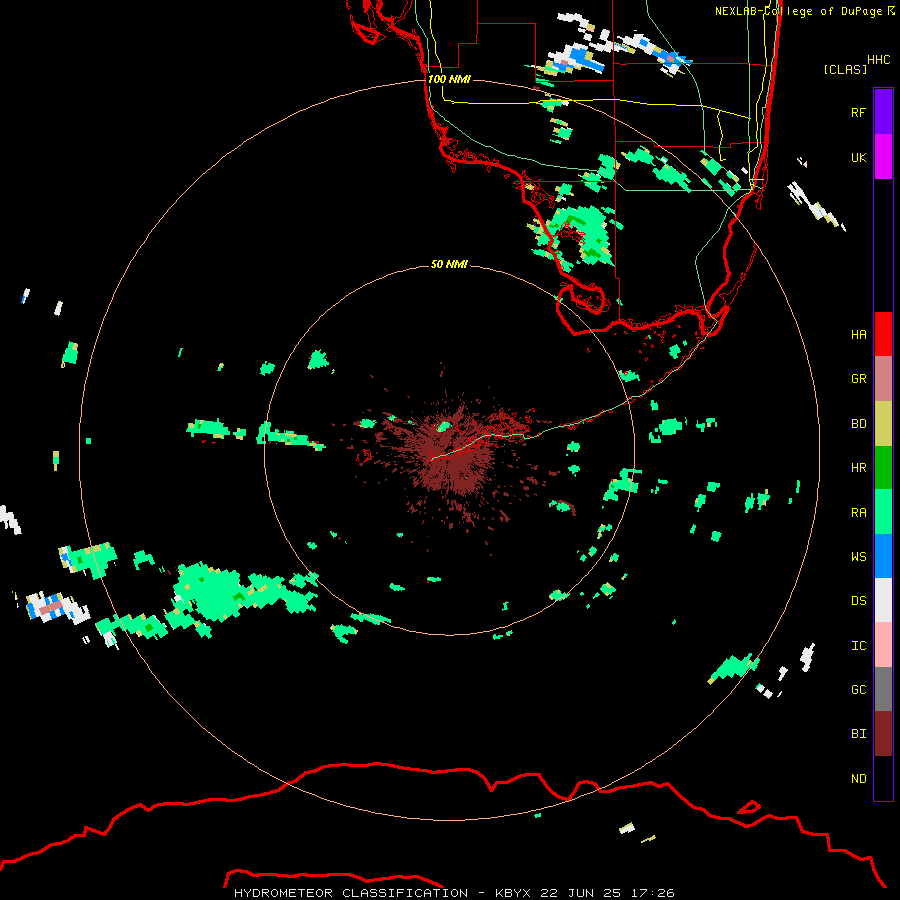Click the WS legend label
The image size is (900, 900).
point(859,557)
